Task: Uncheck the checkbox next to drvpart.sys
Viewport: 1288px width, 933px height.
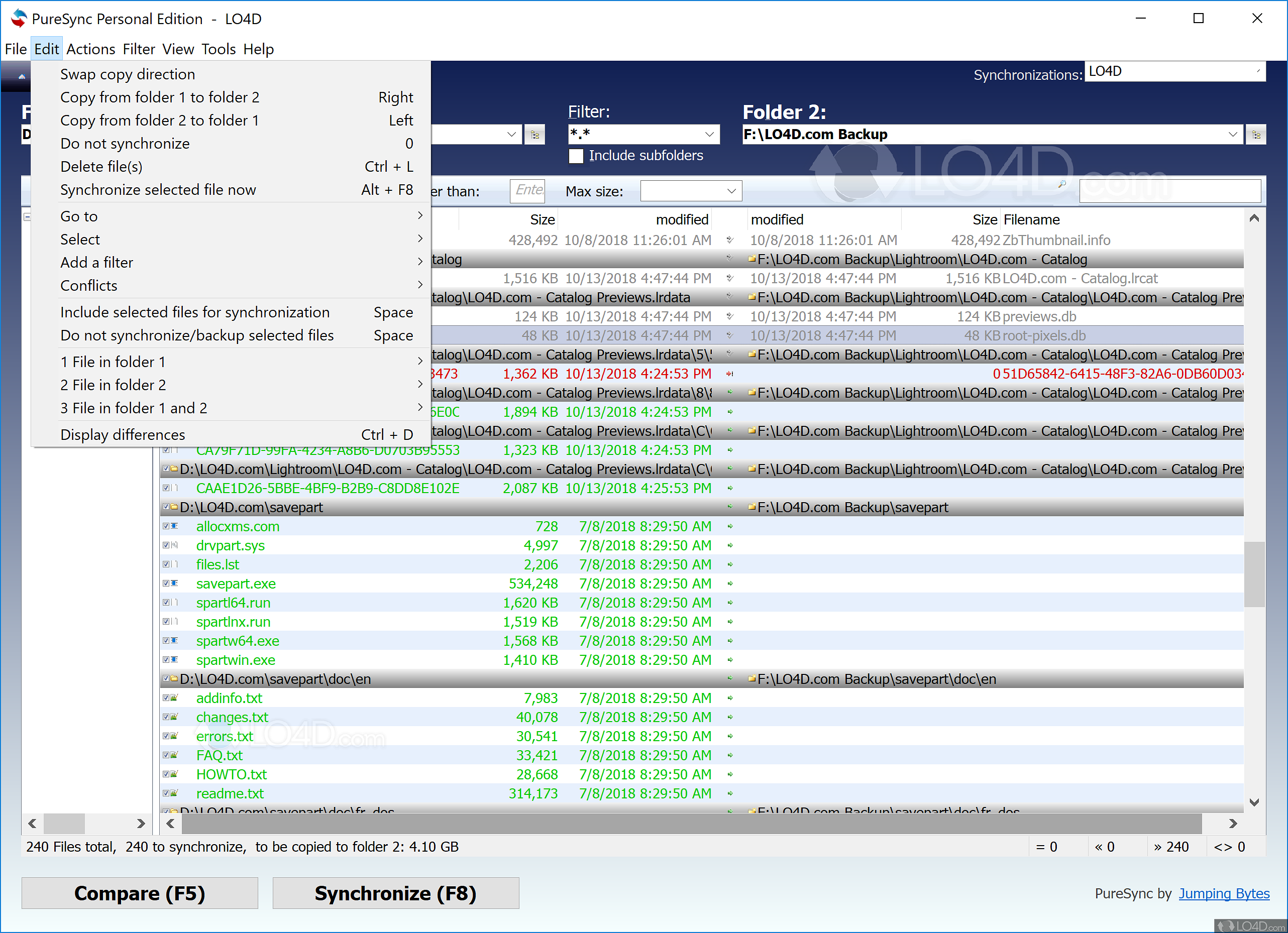Action: 165,545
